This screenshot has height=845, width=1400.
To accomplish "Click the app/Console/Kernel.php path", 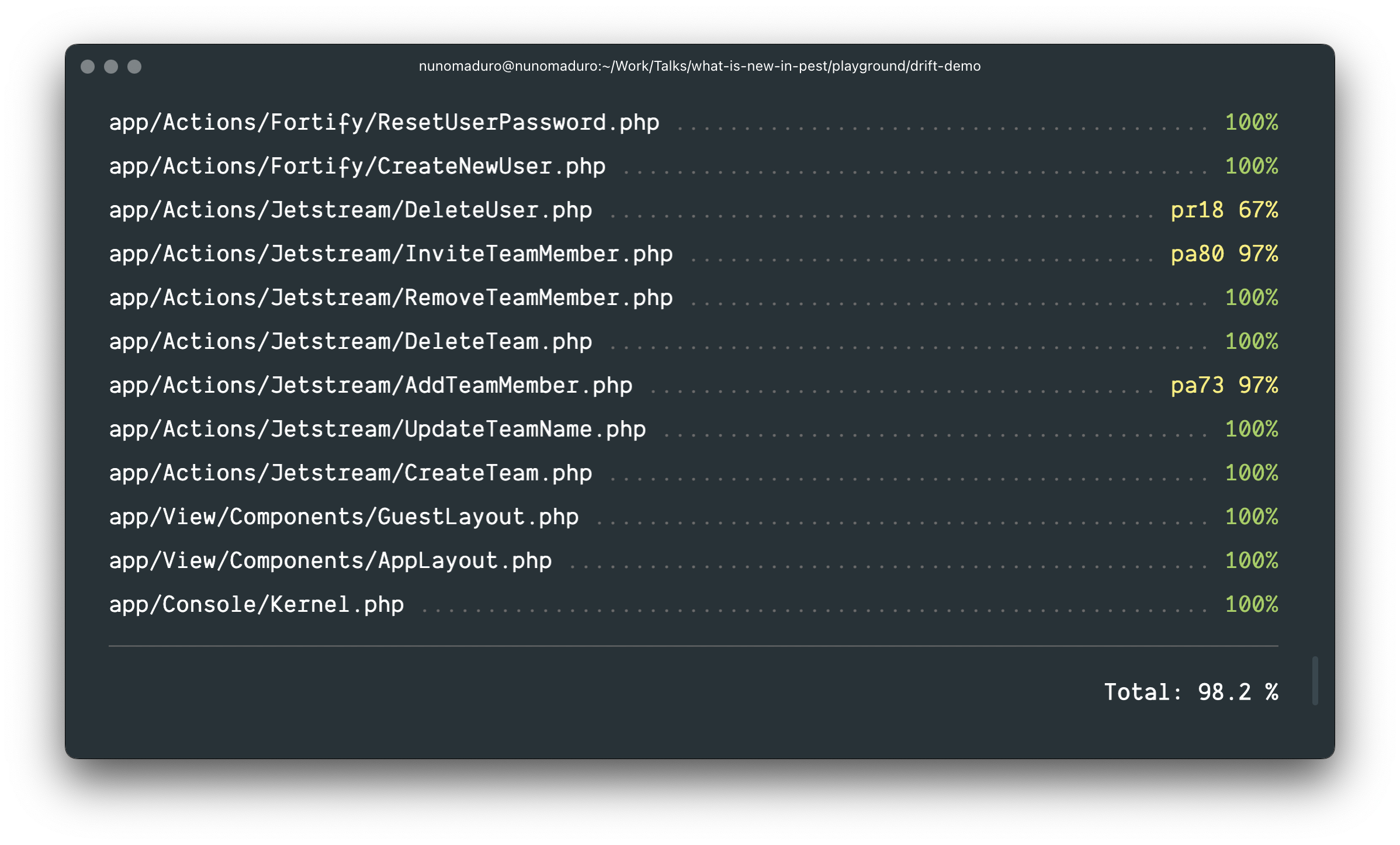I will 256,605.
